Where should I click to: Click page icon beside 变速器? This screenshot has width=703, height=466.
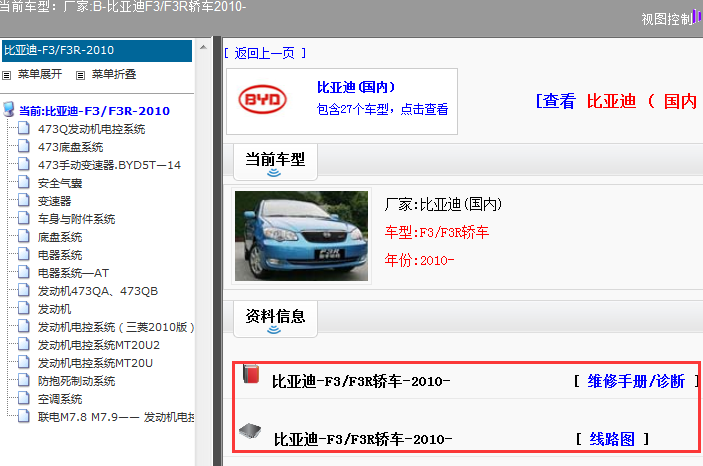point(24,200)
